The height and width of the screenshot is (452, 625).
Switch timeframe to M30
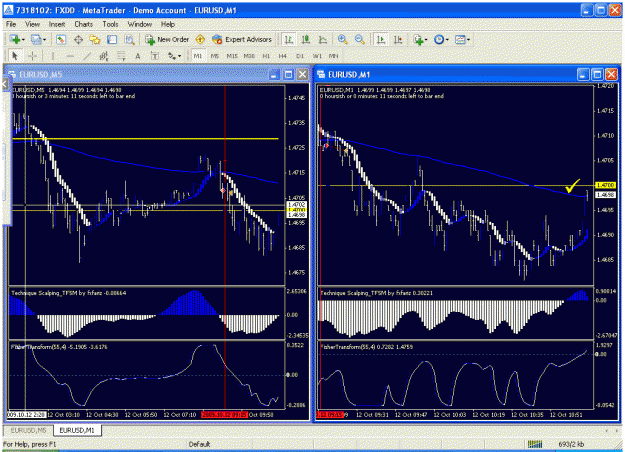coord(249,56)
